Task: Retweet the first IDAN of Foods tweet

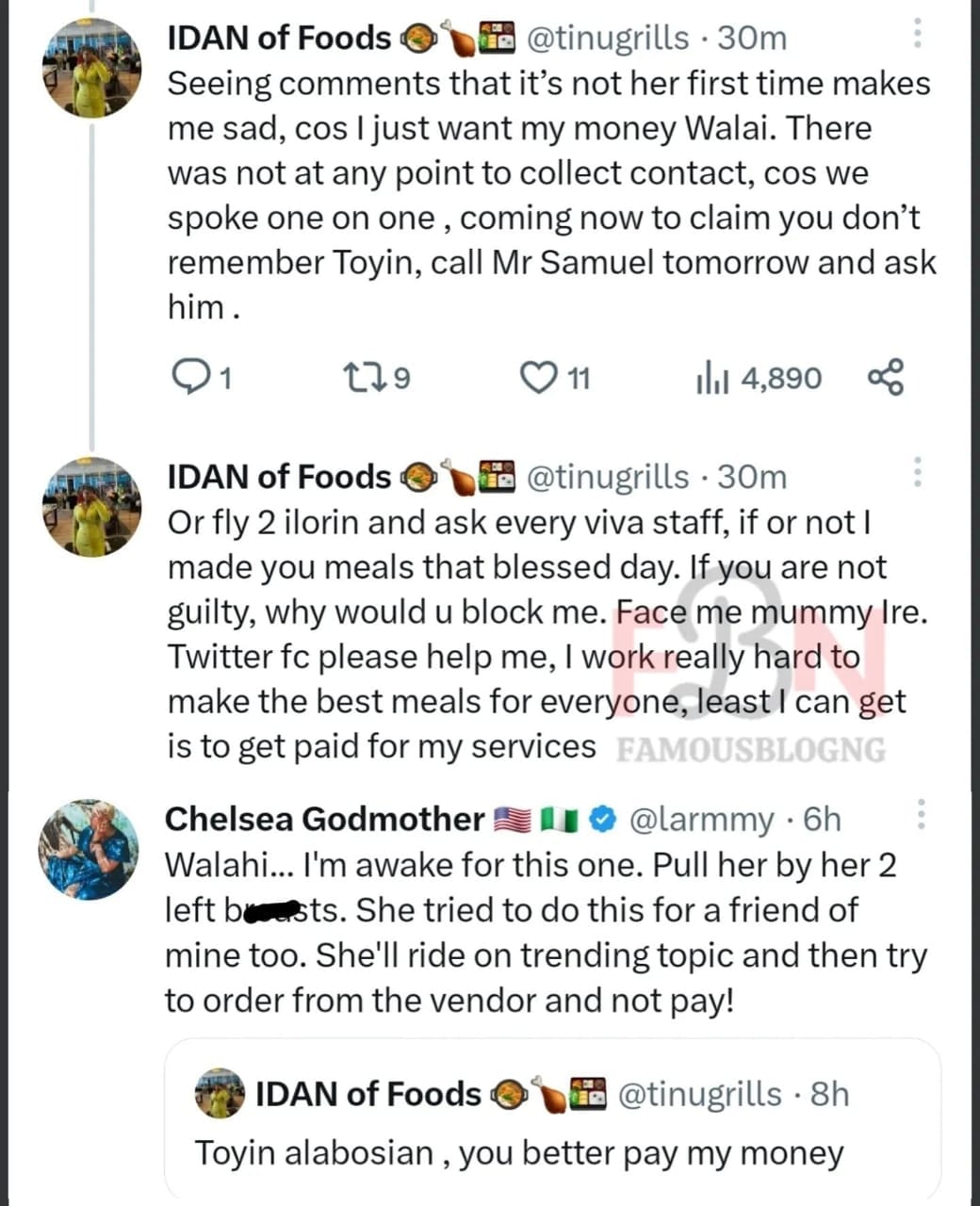Action: coord(363,378)
